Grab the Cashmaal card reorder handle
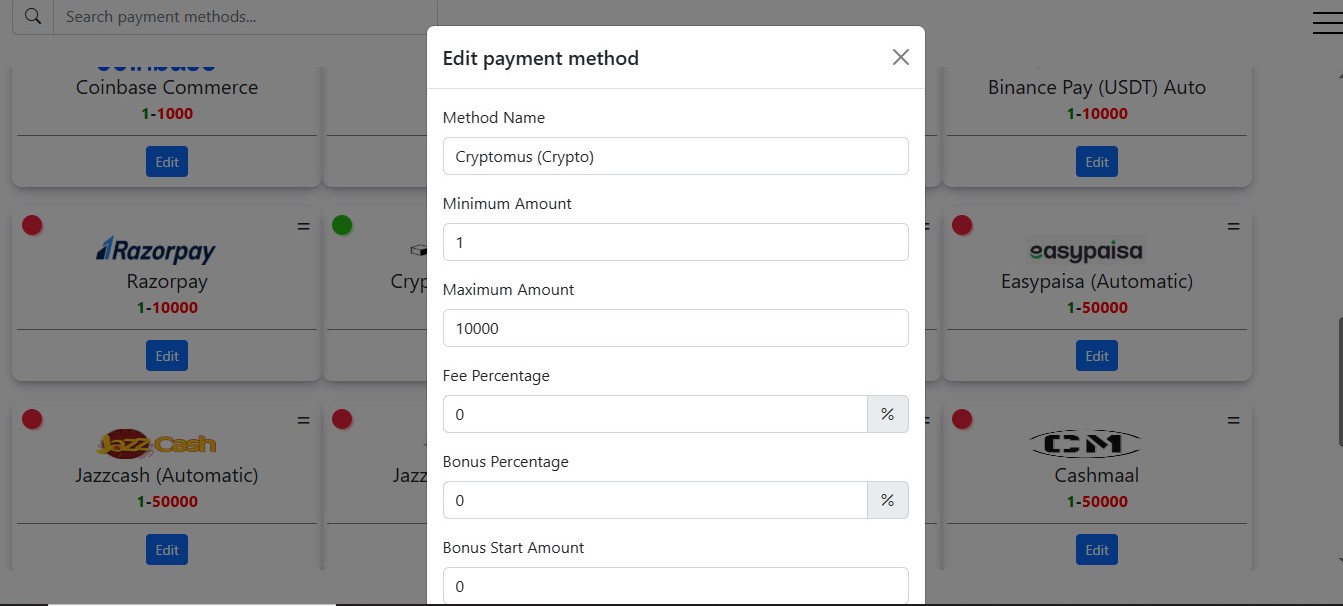 pyautogui.click(x=1233, y=421)
